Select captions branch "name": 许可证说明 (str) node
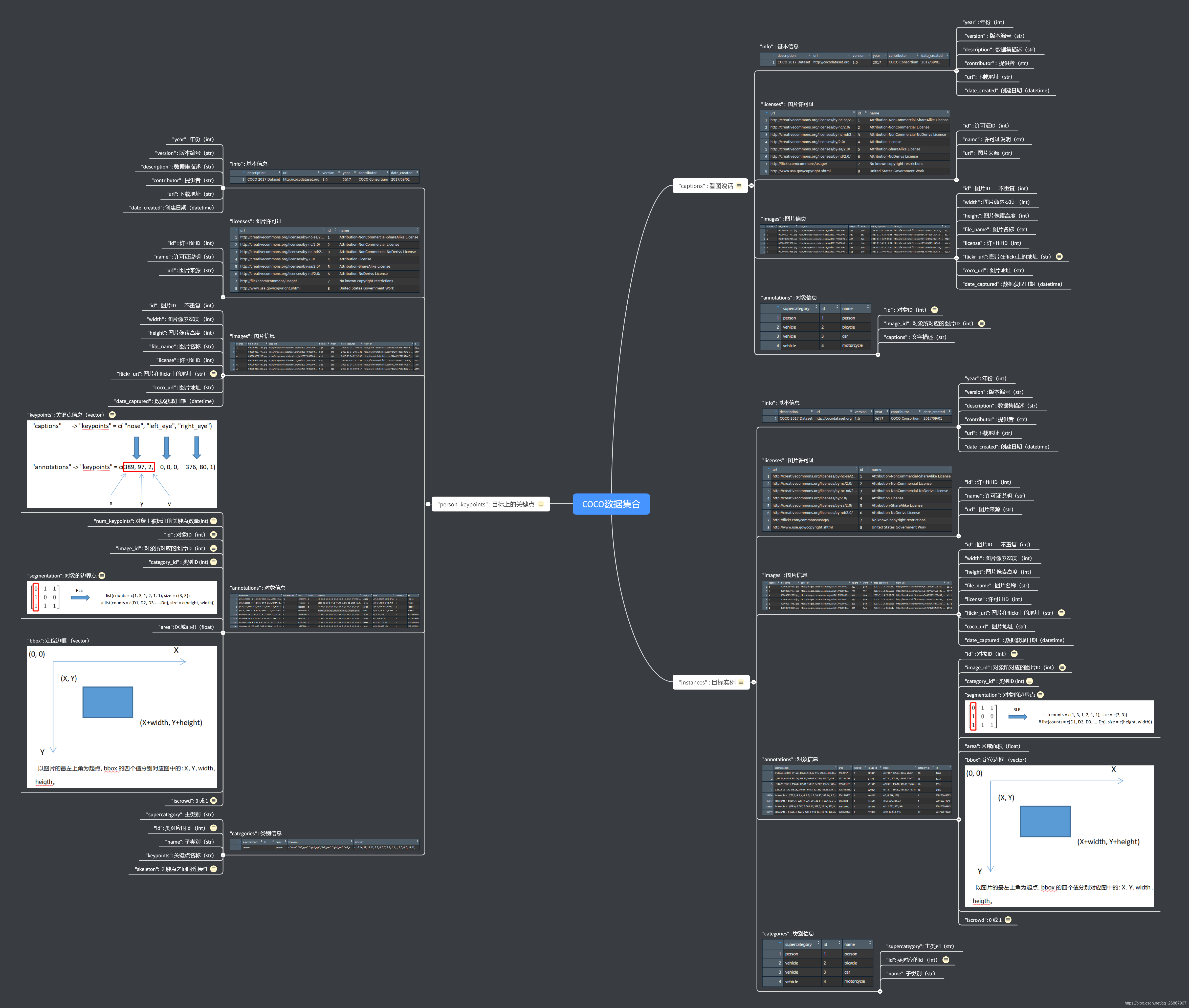 (993, 139)
